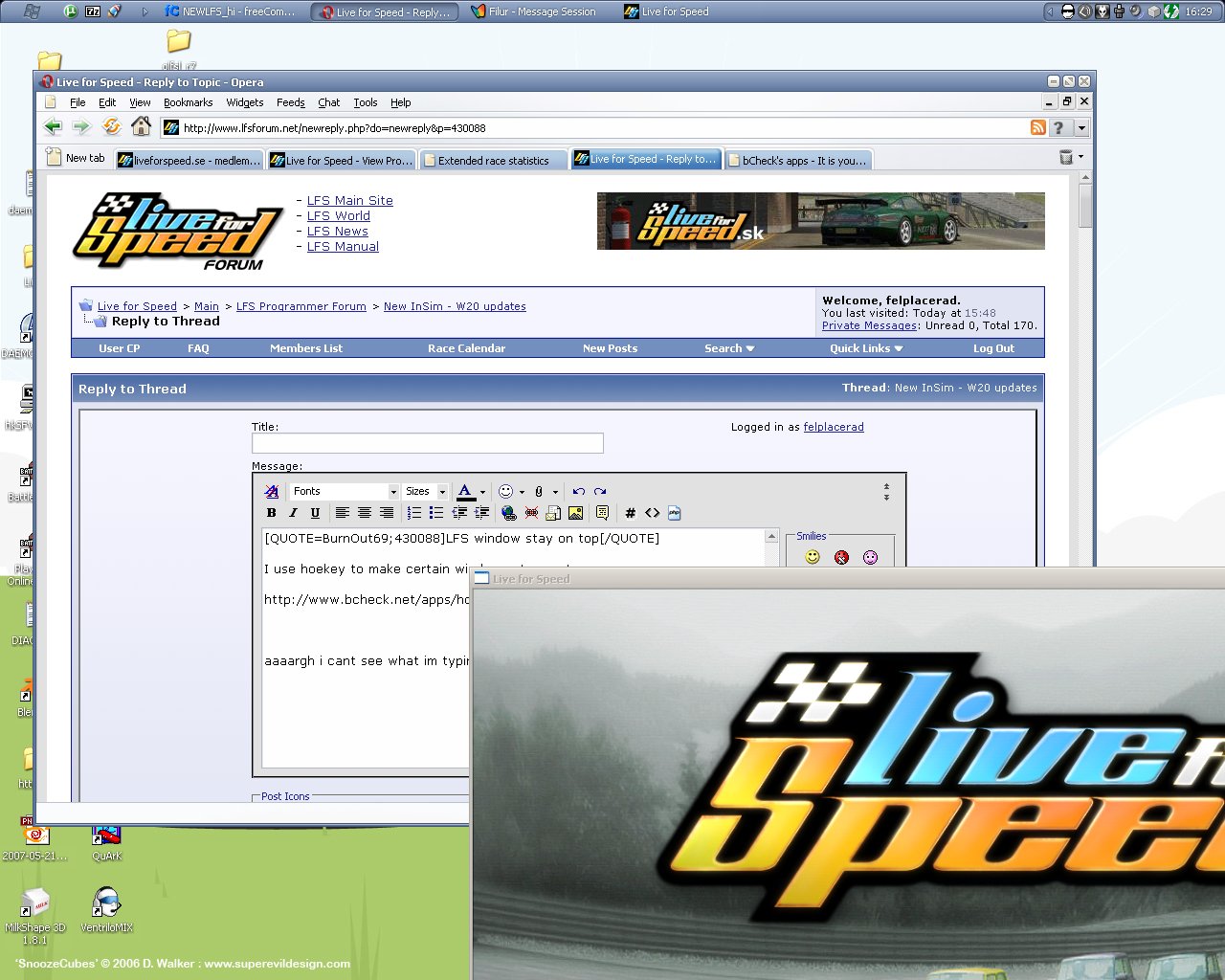This screenshot has width=1225, height=980.
Task: Follow the LFS Manual link
Action: click(343, 246)
